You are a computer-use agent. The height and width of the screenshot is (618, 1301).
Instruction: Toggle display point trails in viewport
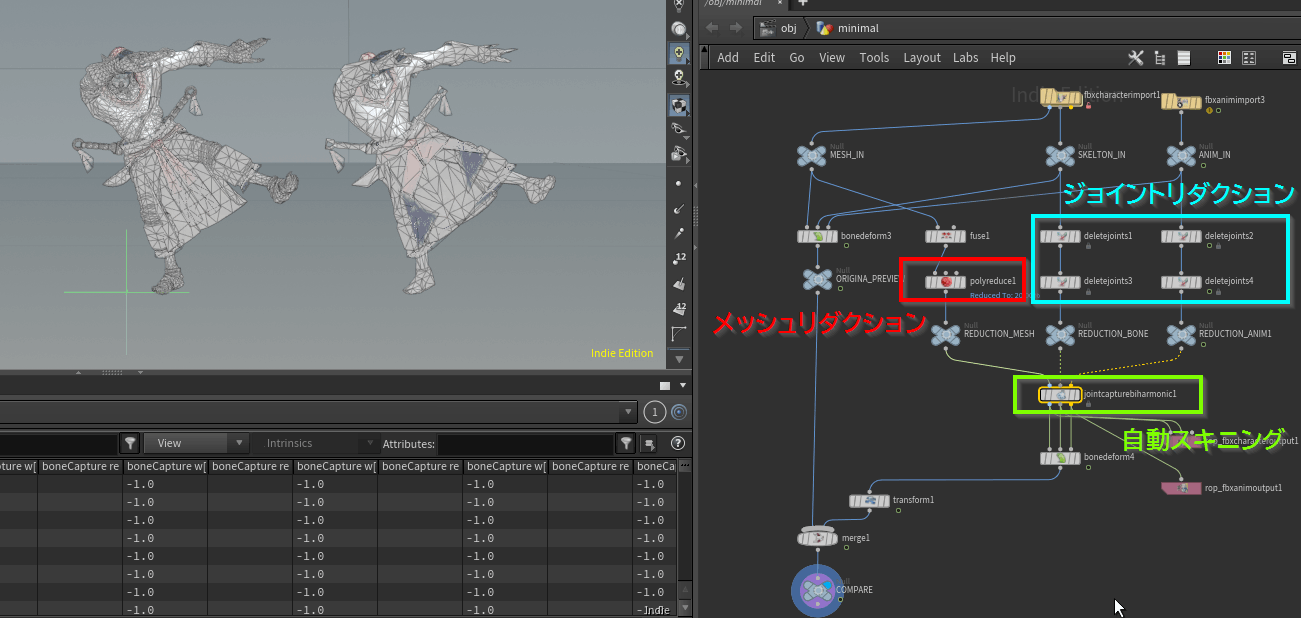coord(679,233)
